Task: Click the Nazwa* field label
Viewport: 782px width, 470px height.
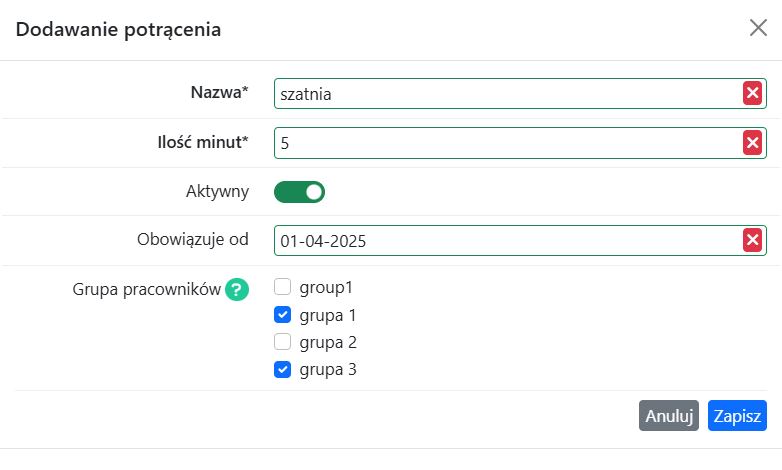Action: tap(219, 93)
